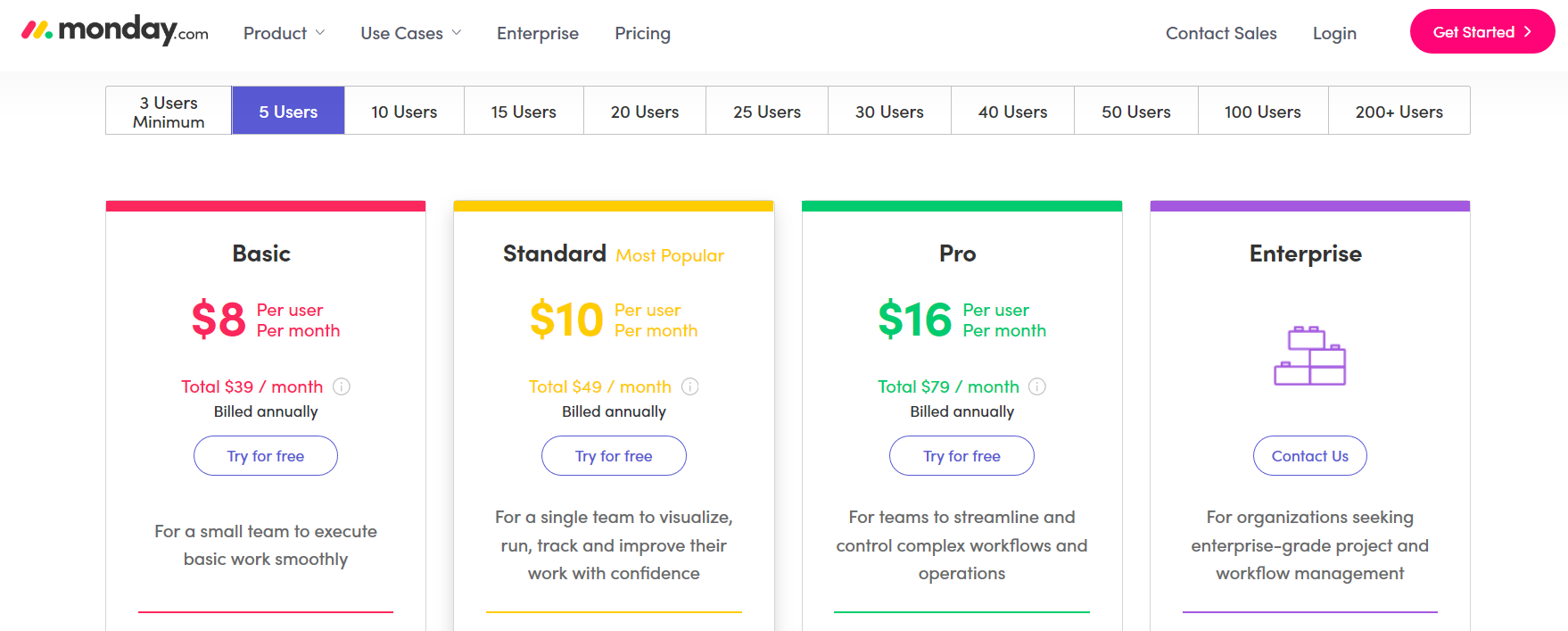
Task: Click the Enterprise building blocks icon
Action: [1309, 355]
